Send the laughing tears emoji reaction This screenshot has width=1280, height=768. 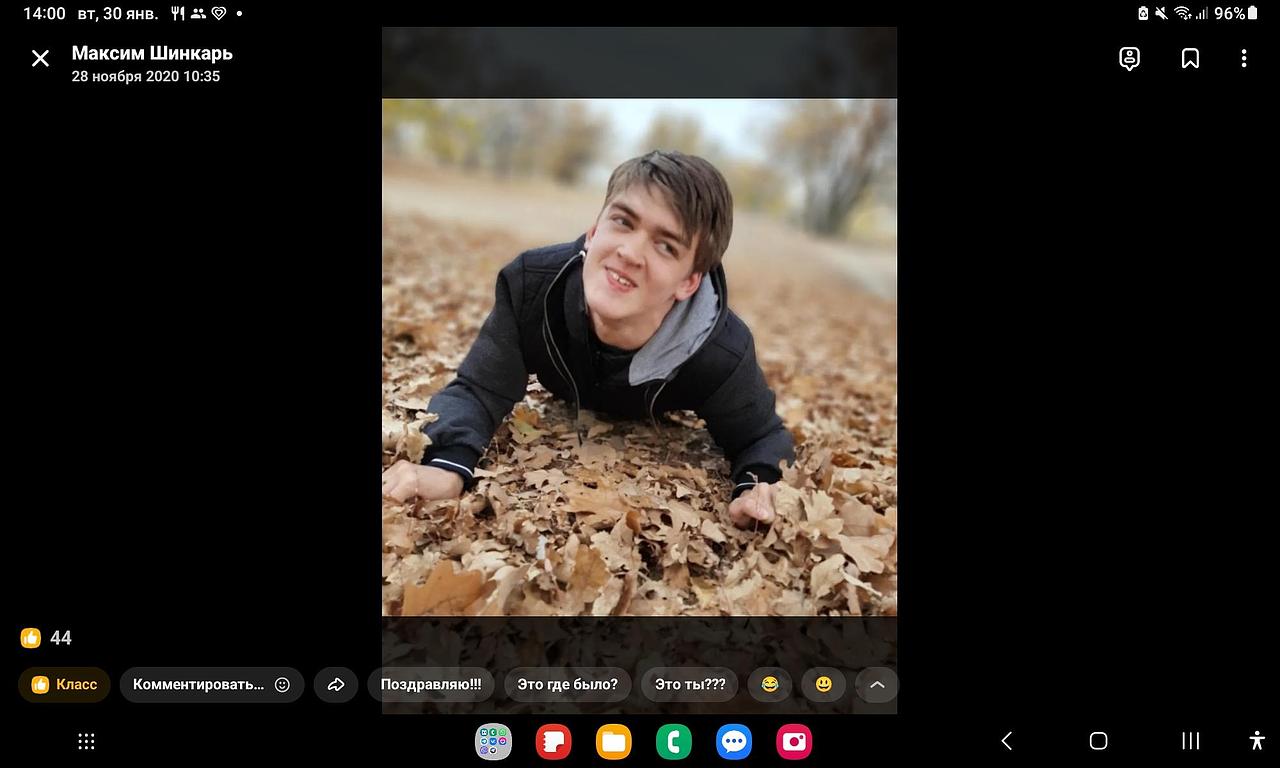pyautogui.click(x=769, y=685)
